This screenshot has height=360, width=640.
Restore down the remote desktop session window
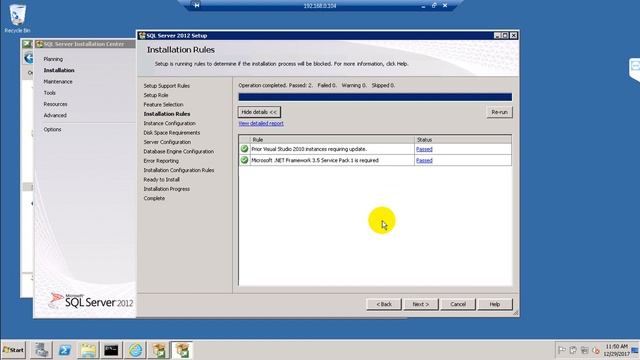[x=434, y=5]
